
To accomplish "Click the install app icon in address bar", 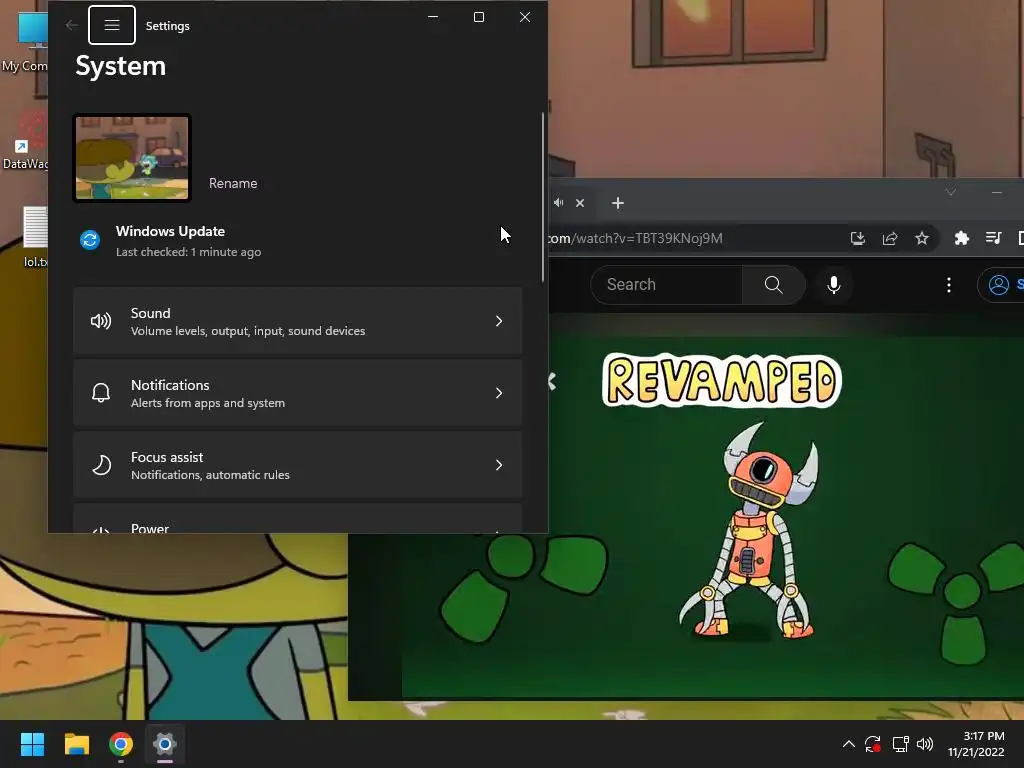I will click(857, 238).
